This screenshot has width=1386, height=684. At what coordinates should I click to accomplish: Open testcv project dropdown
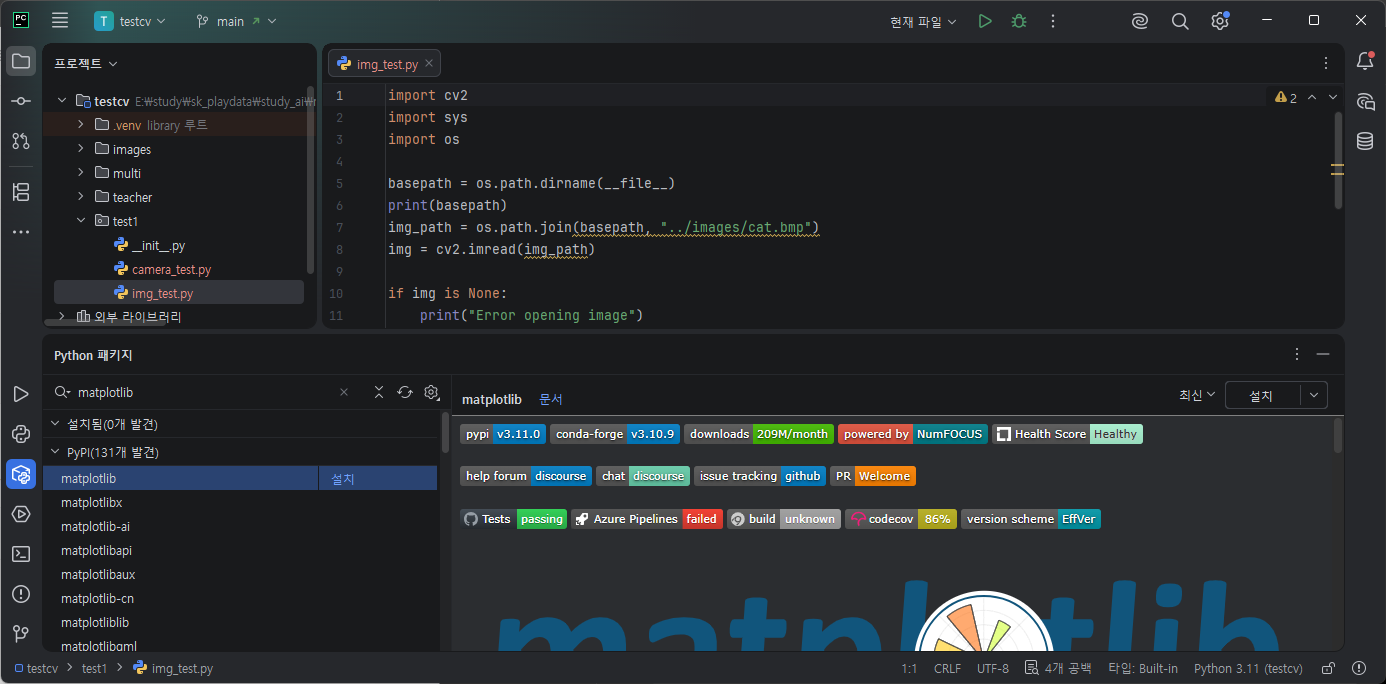point(131,21)
